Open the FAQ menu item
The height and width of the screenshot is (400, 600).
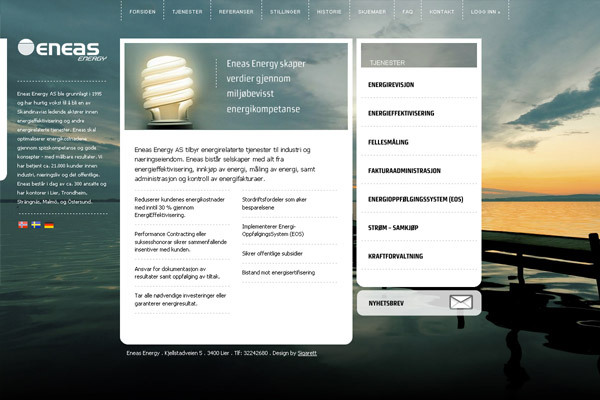[x=408, y=12]
